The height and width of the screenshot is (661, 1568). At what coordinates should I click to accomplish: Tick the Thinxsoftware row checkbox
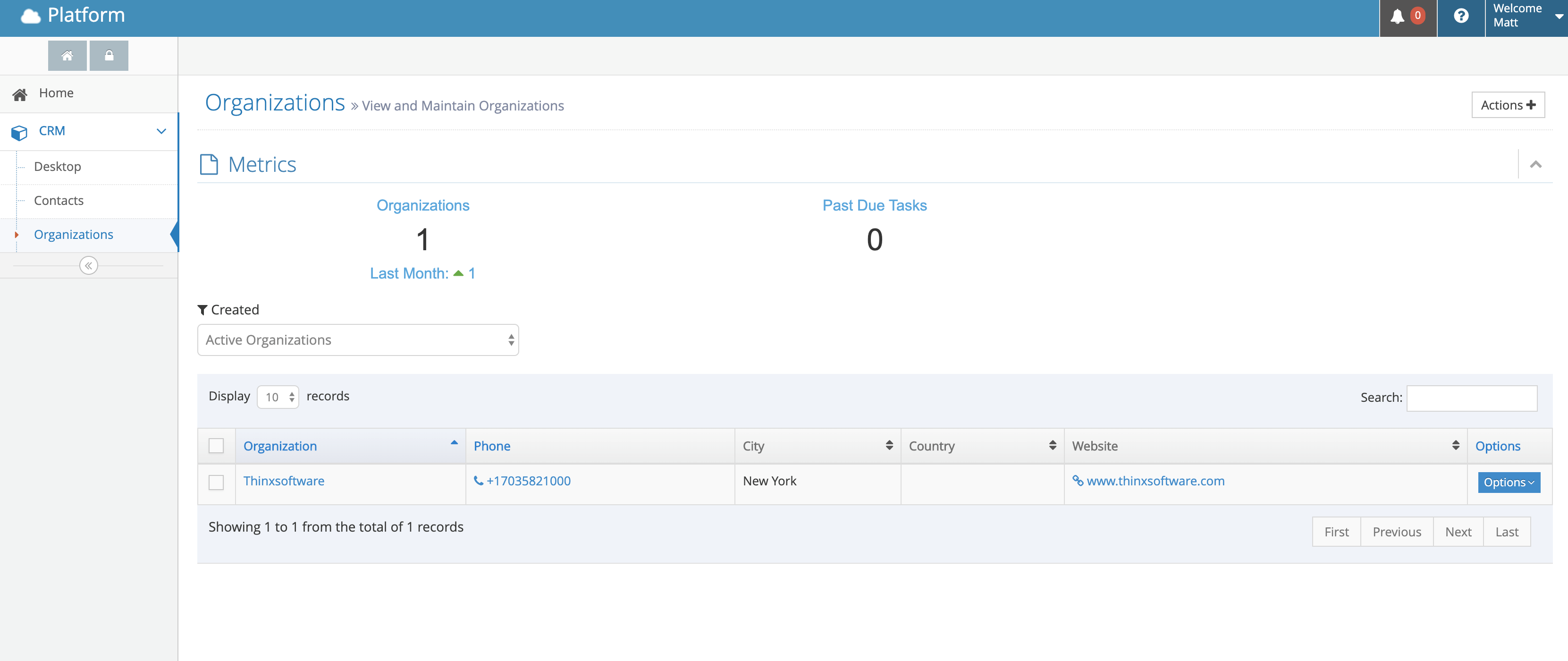pyautogui.click(x=216, y=482)
